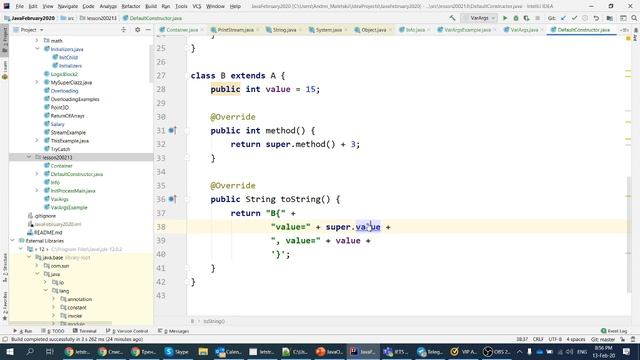Screen dimensions: 640x360
Task: Open OBS from the taskbar
Action: coord(497,351)
